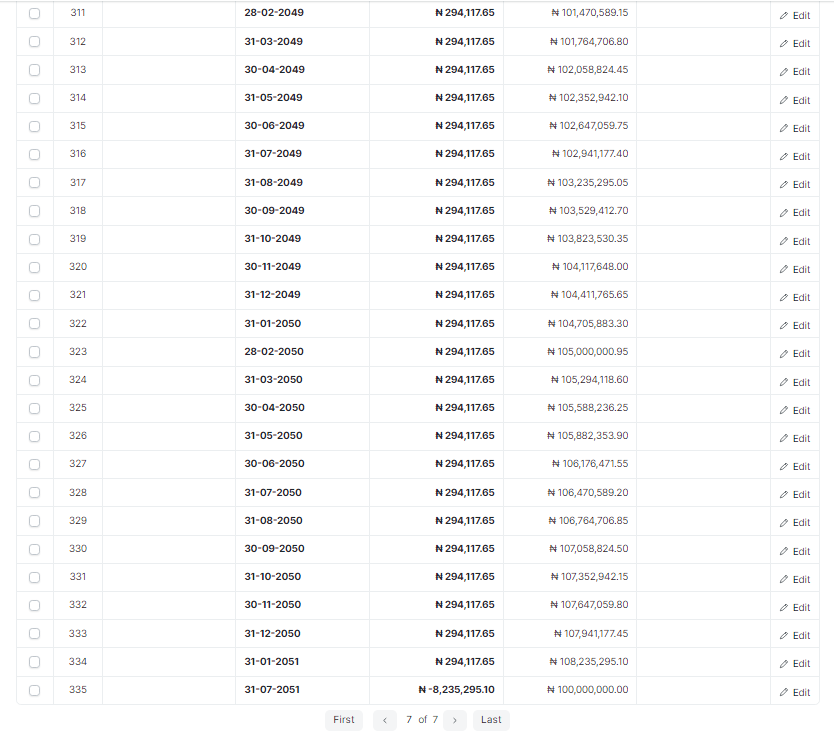Open record 320 via its number link

pos(77,268)
